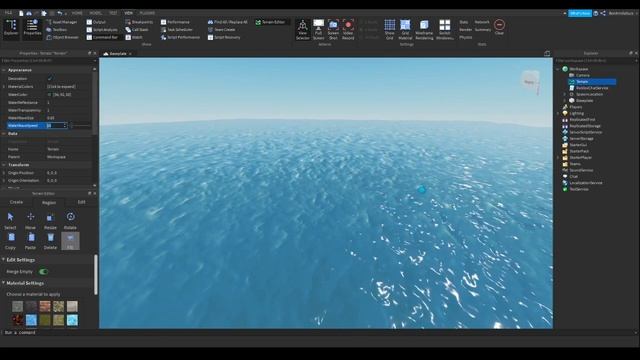Viewport: 640px width, 360px height.
Task: Open the Call Stack window
Action: (x=137, y=30)
